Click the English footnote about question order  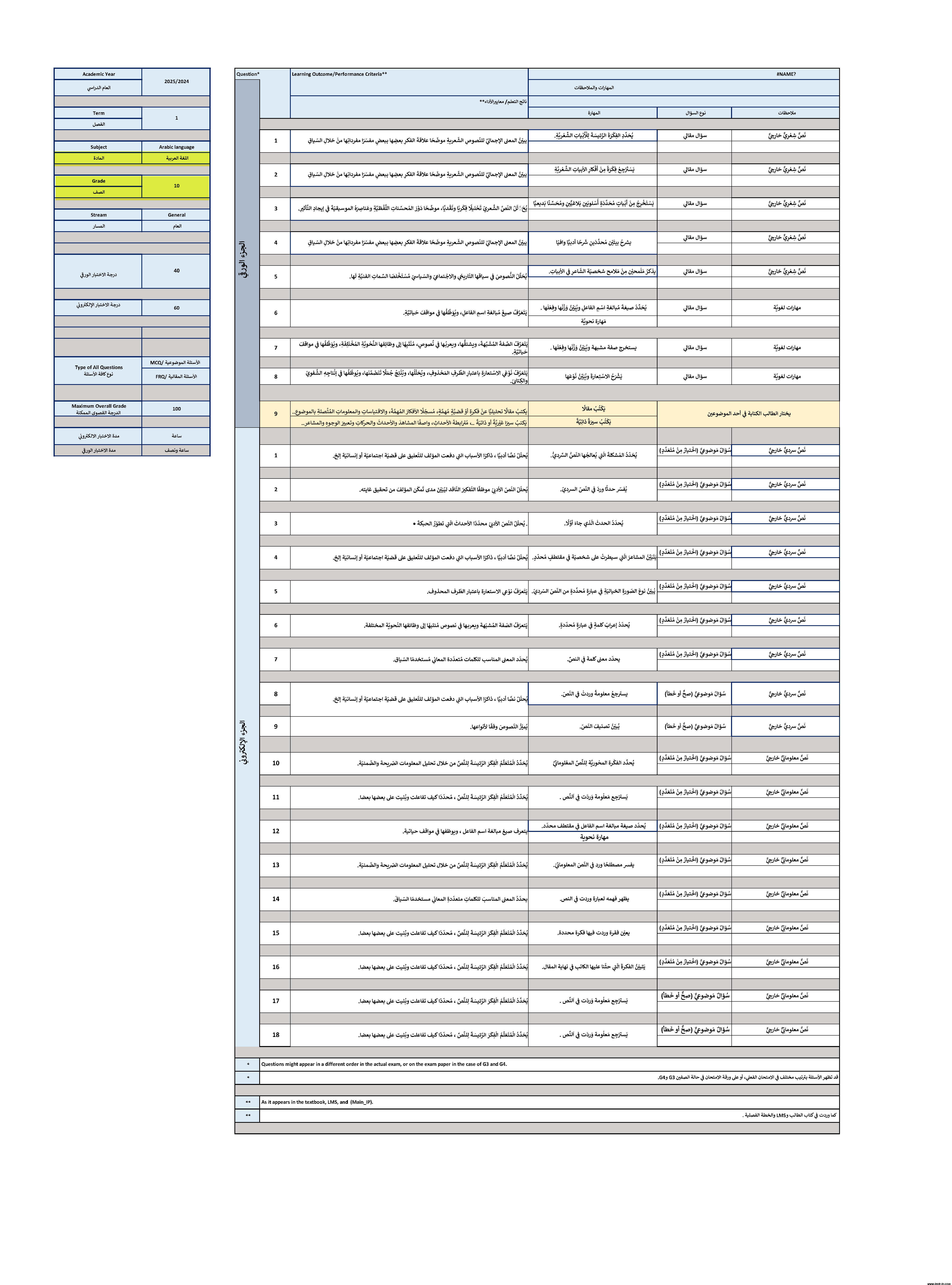tap(384, 1064)
